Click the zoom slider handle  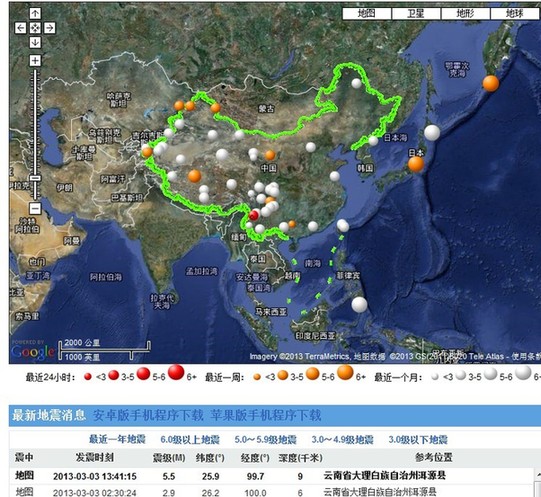(x=35, y=178)
